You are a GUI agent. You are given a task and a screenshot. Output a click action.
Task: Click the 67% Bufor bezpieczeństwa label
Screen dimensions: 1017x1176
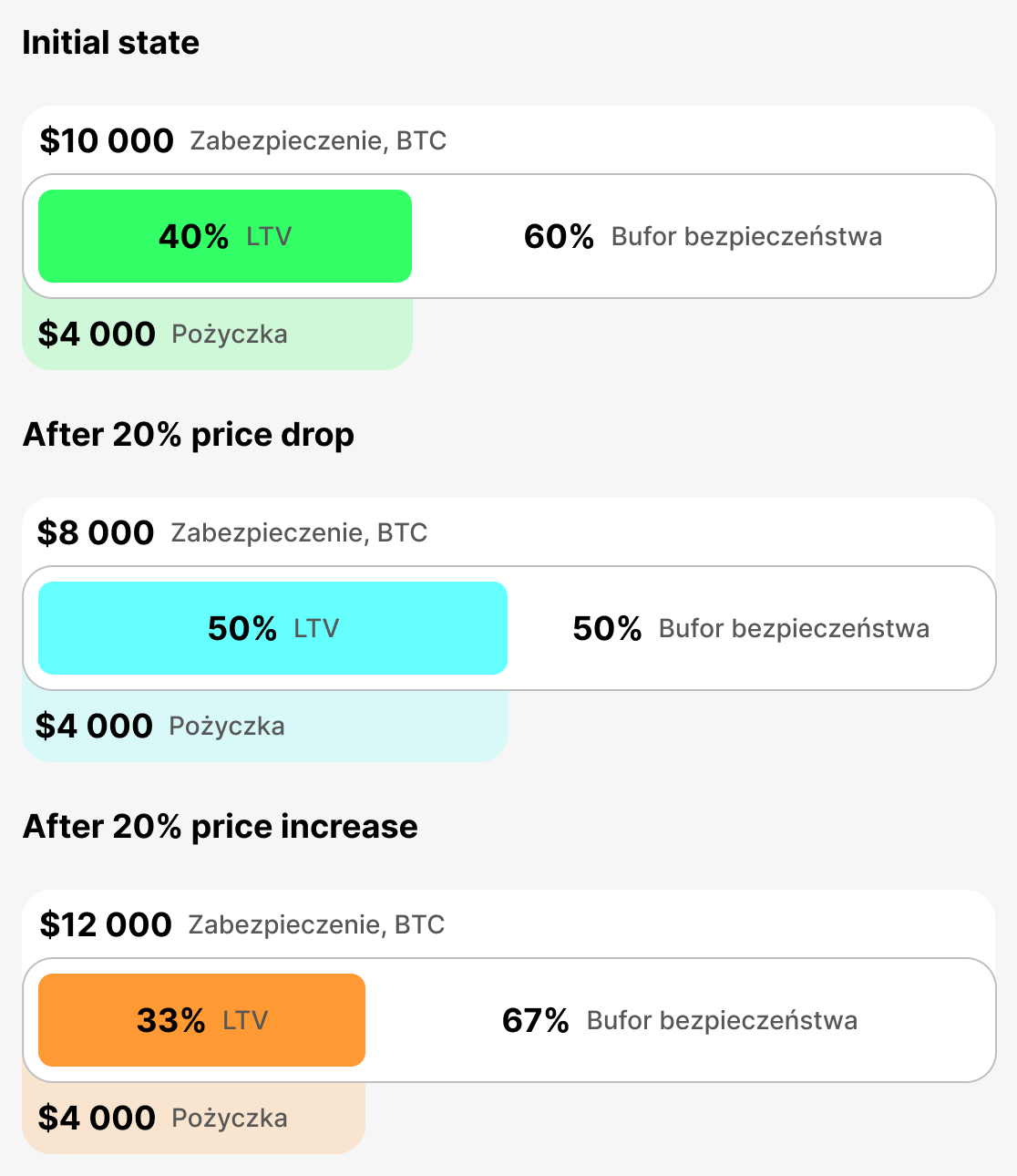point(679,1021)
